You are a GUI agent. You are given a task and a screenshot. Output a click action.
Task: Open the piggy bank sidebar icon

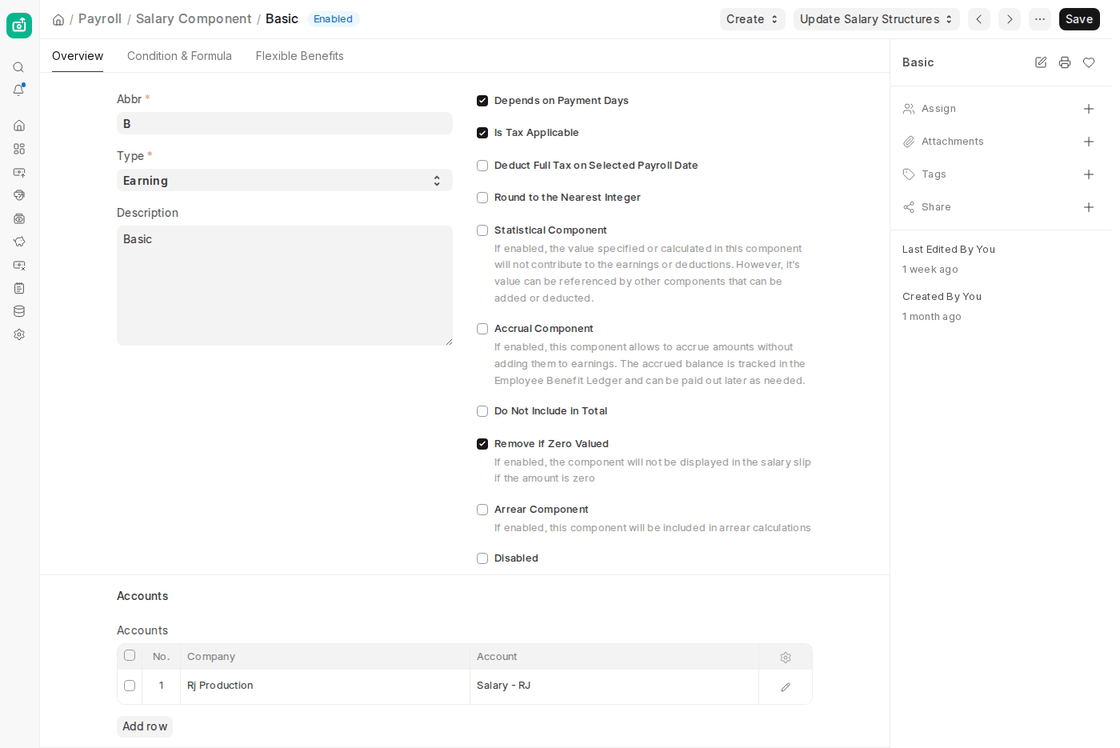coord(19,241)
